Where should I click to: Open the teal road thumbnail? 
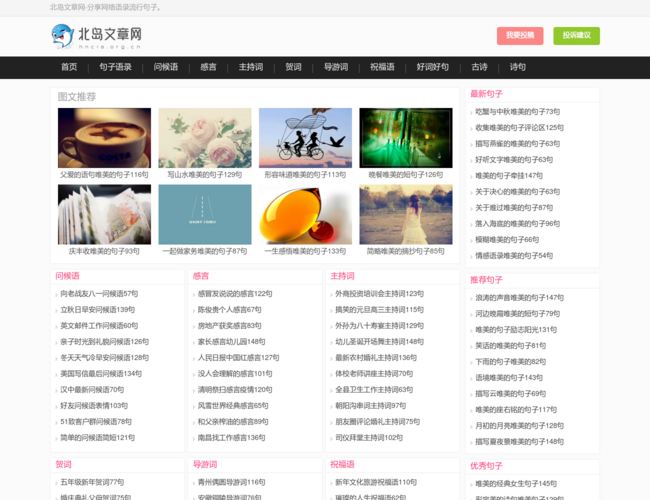coord(205,214)
